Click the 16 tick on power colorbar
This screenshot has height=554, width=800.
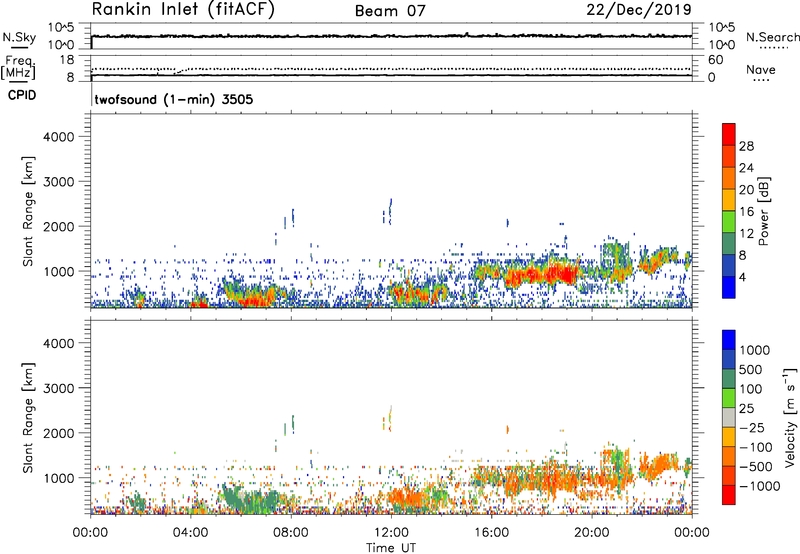tap(746, 212)
